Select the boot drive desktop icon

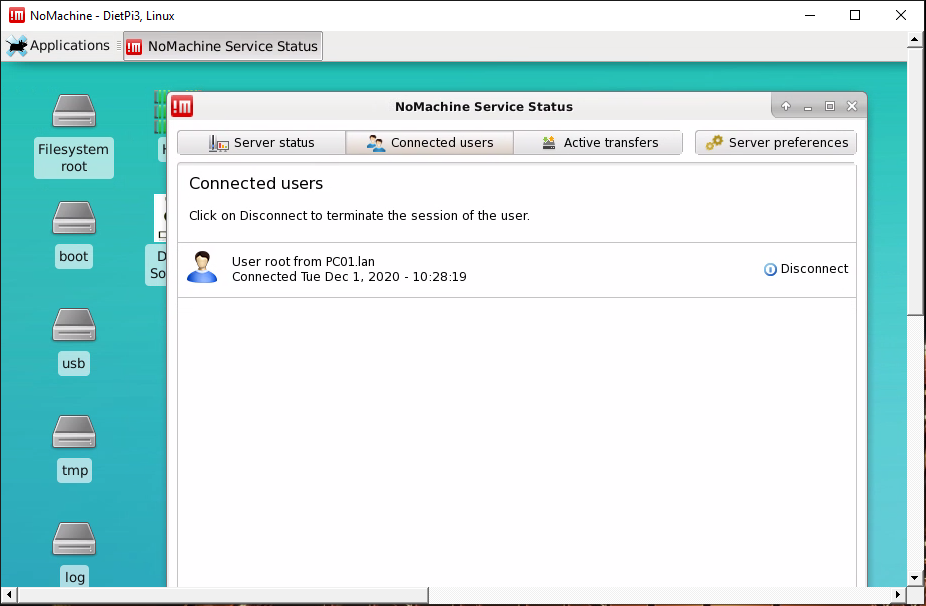tap(74, 217)
